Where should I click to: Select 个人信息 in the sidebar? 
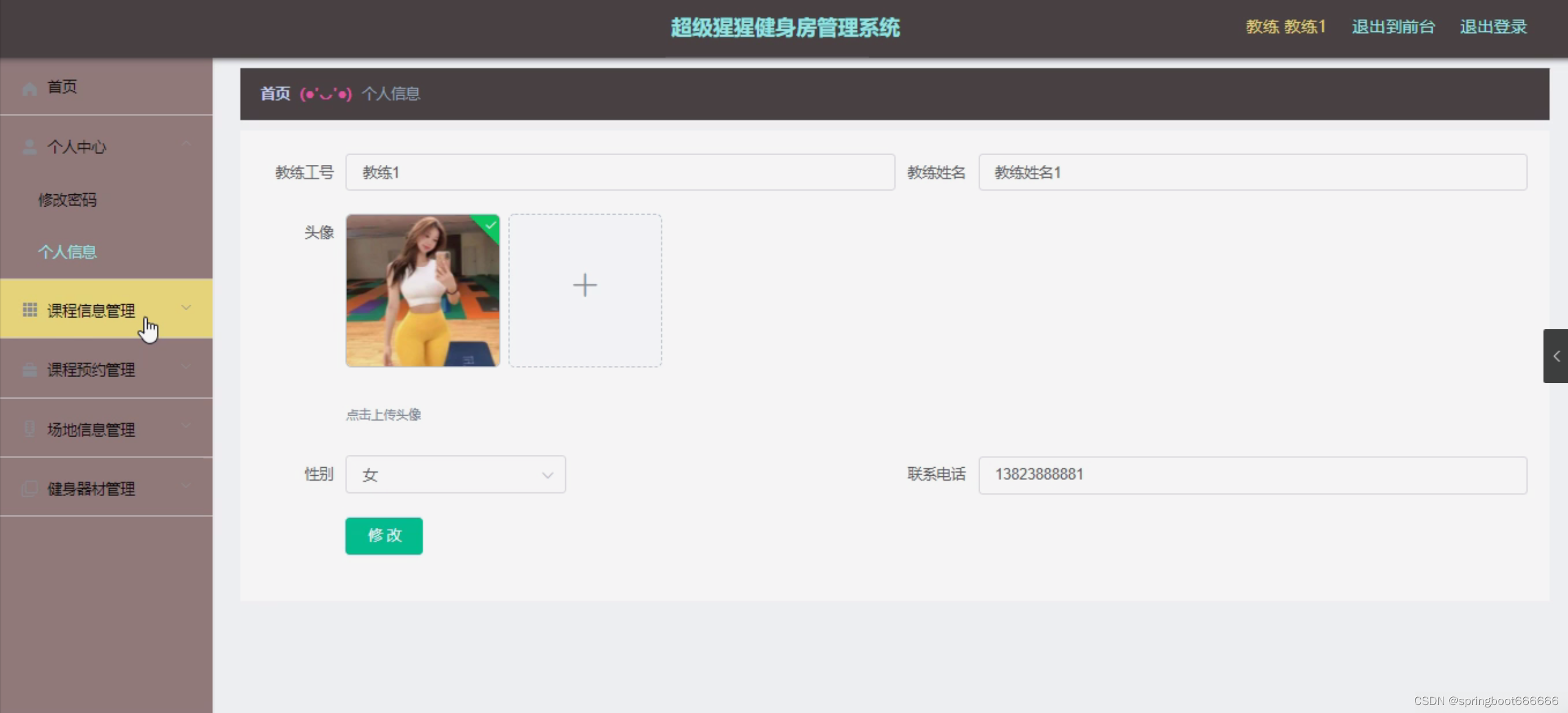(x=67, y=252)
